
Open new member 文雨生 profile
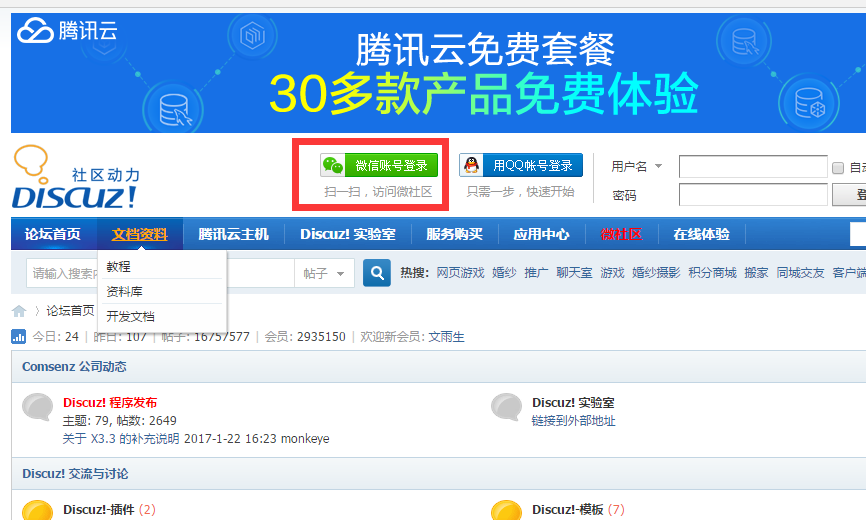coord(447,337)
